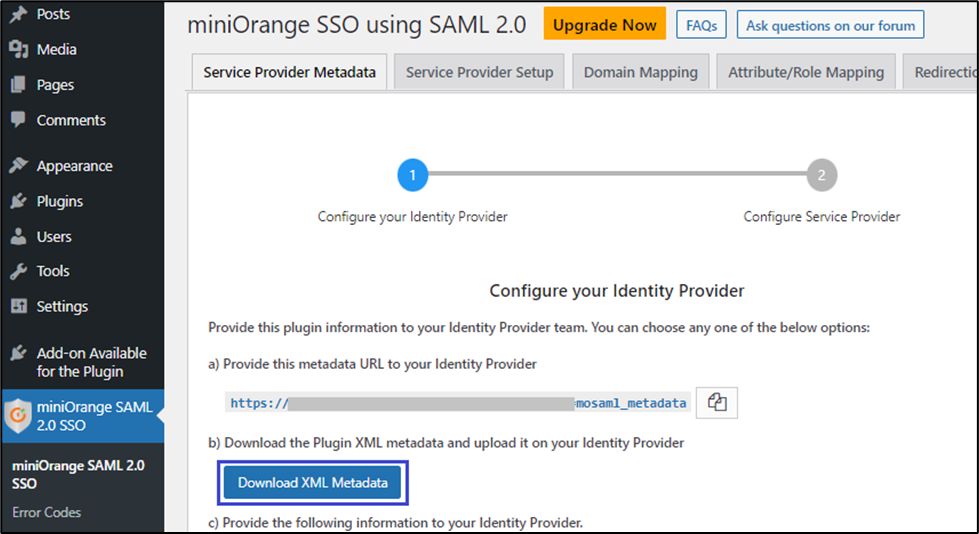Click the Users person icon
The width and height of the screenshot is (979, 534).
point(18,237)
